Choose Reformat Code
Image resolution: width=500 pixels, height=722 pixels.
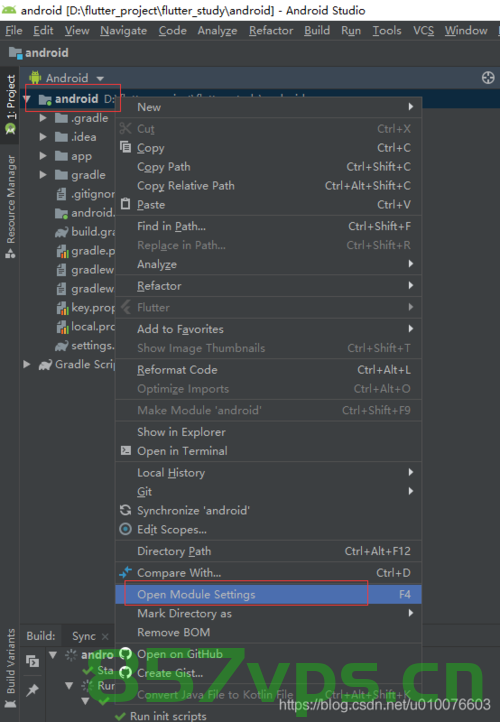(x=268, y=370)
